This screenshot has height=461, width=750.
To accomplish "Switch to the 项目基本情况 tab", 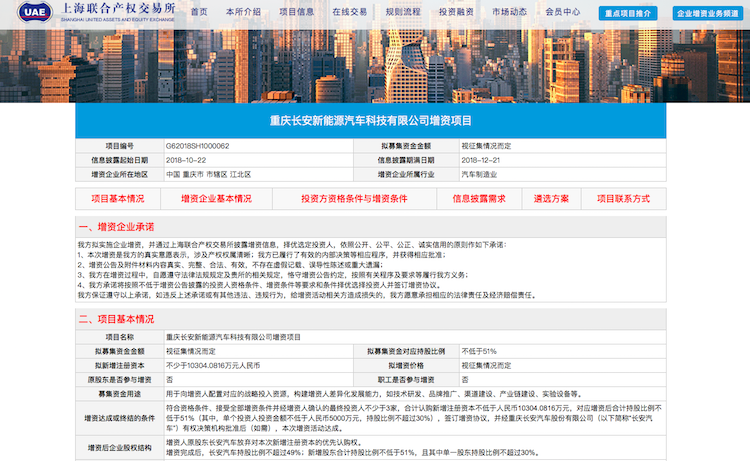I will (118, 198).
